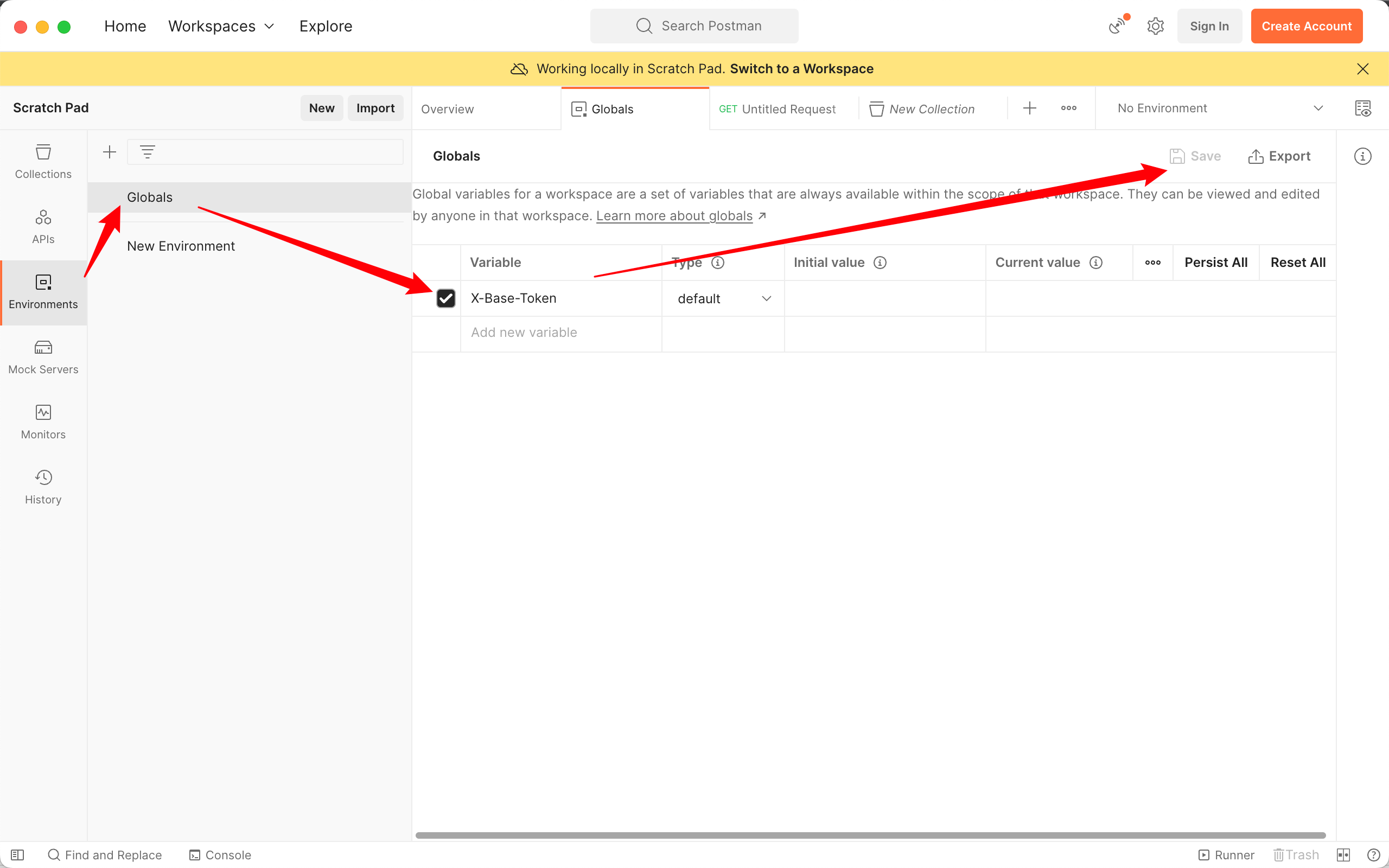This screenshot has height=868, width=1389.
Task: Click the horizontal scrollbar at bottom
Action: coord(870,835)
